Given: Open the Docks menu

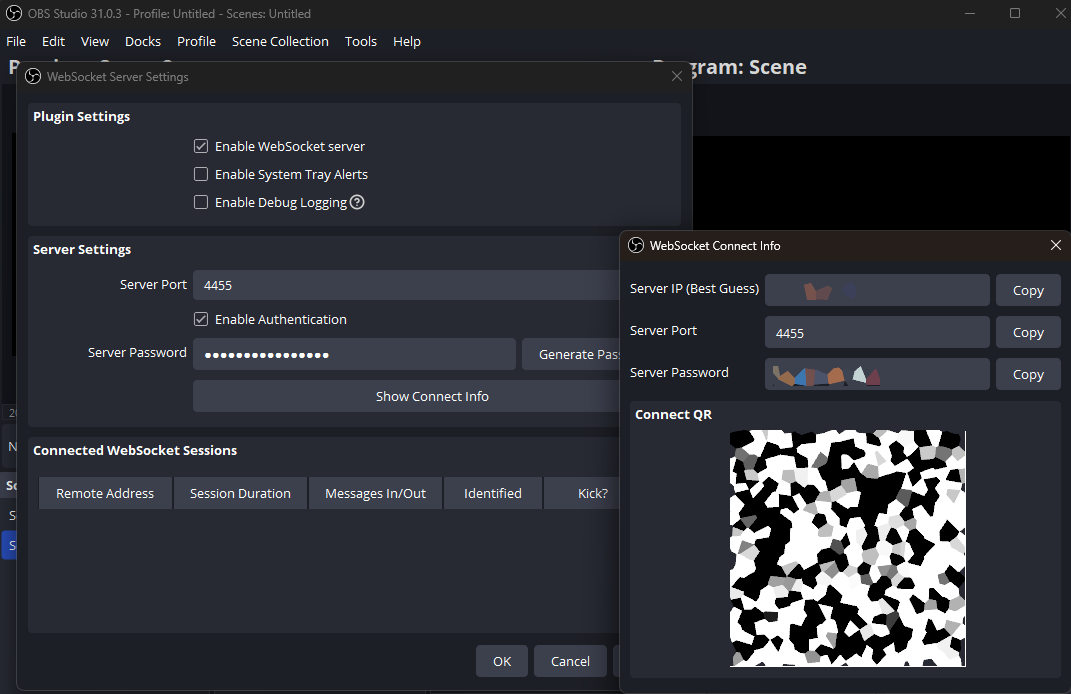Looking at the screenshot, I should click(x=143, y=42).
